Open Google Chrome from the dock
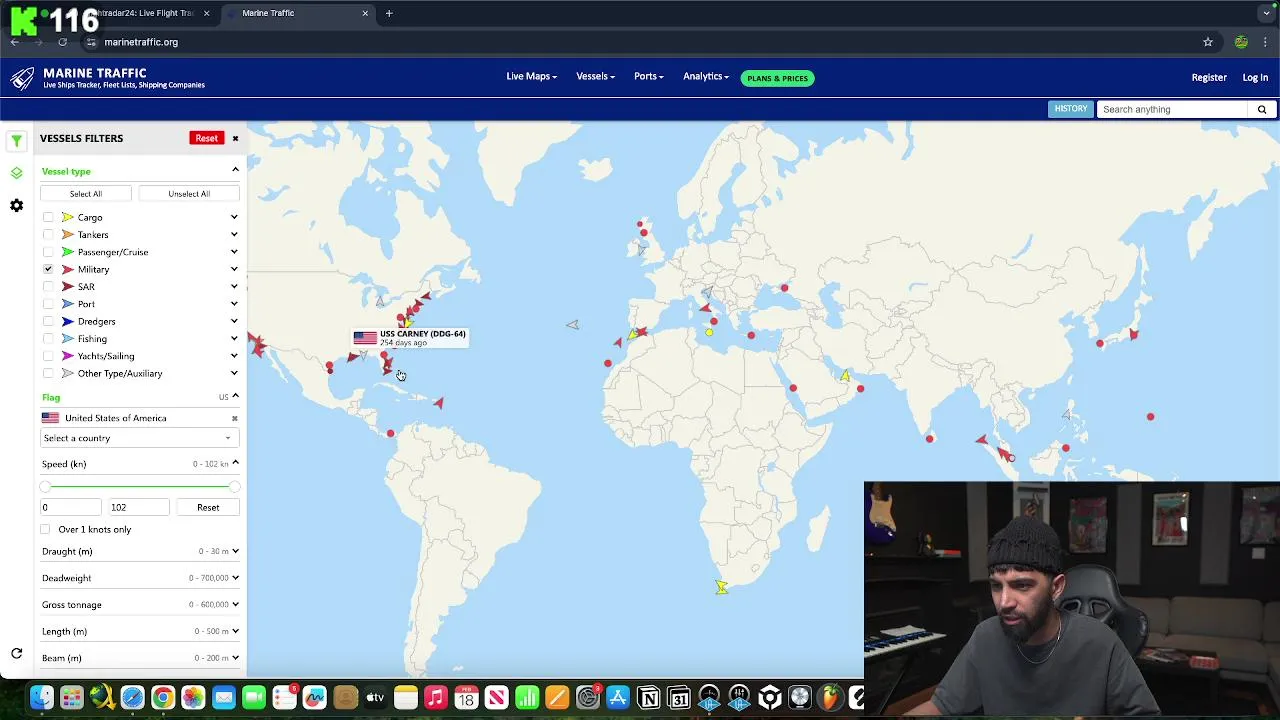The height and width of the screenshot is (720, 1280). (x=162, y=697)
